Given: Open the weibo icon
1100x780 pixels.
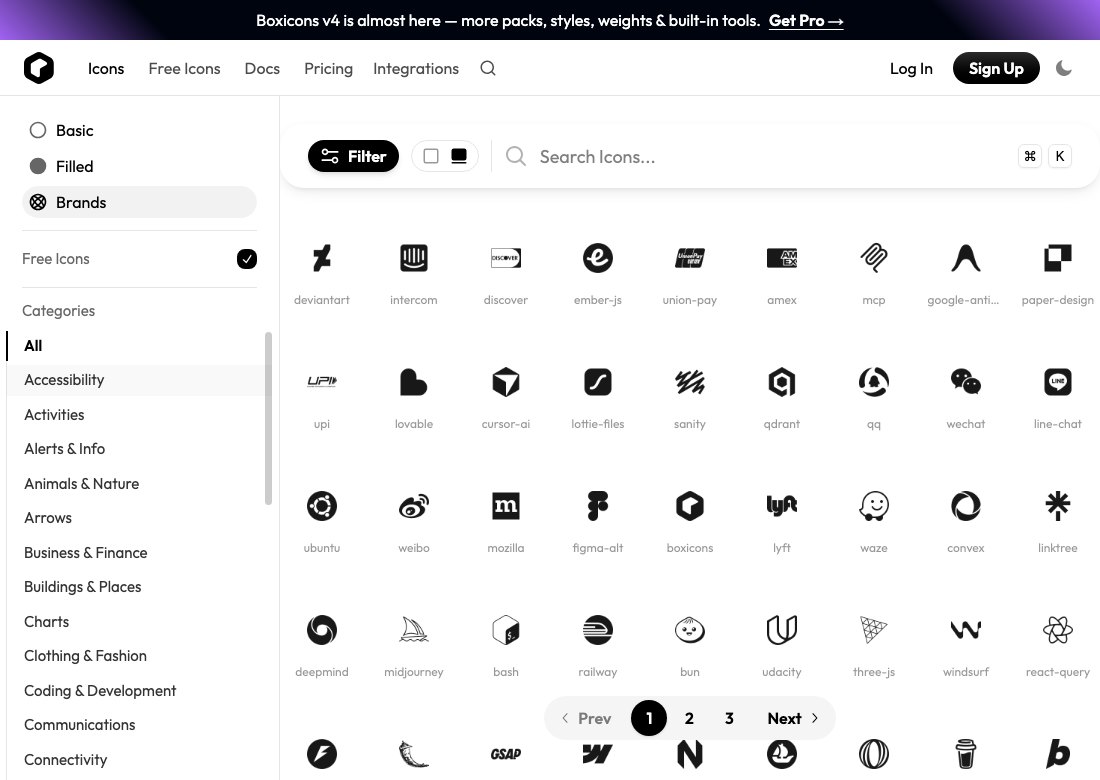Looking at the screenshot, I should pyautogui.click(x=414, y=506).
